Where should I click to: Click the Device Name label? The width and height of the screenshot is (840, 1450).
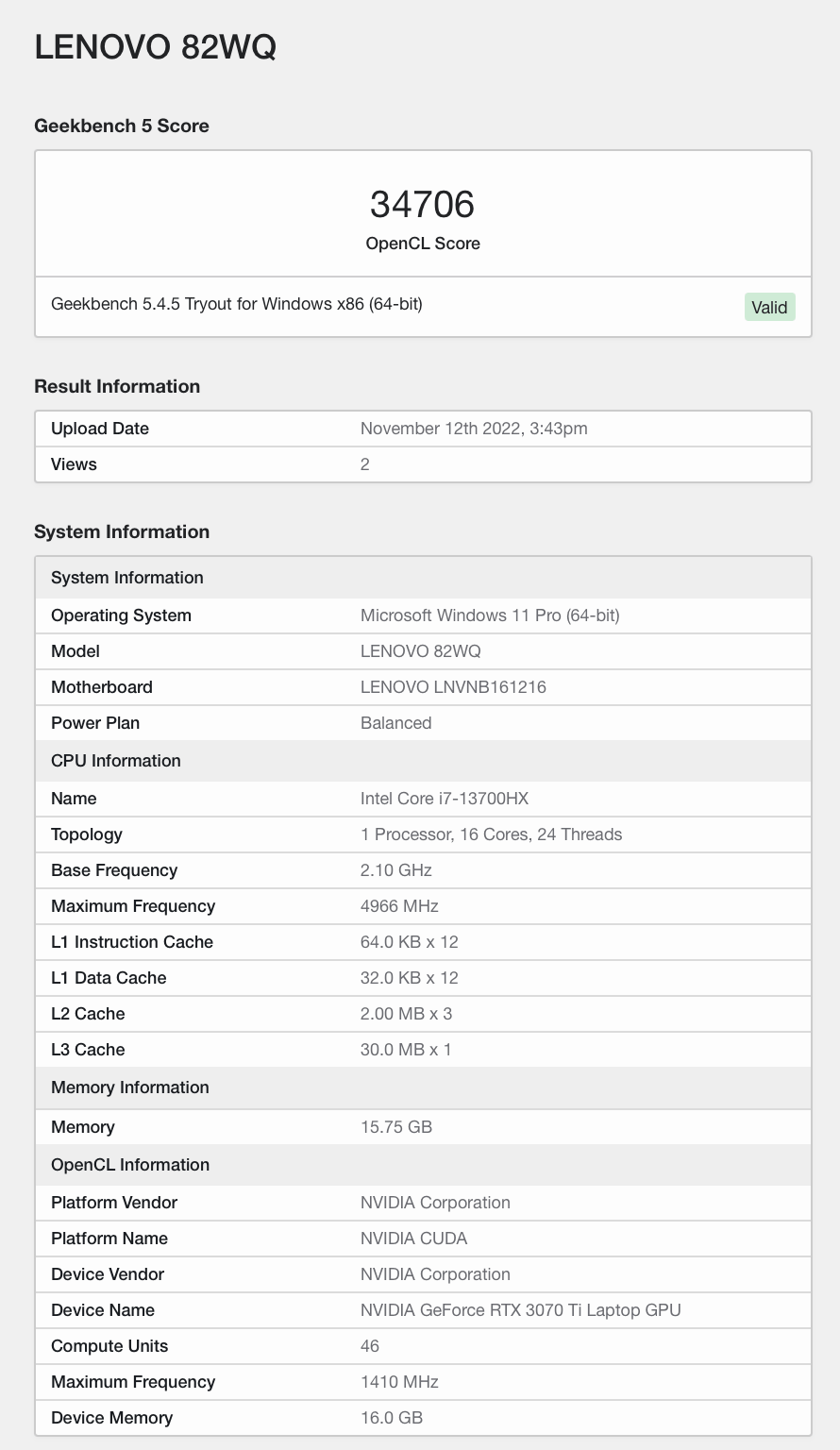tap(103, 1310)
